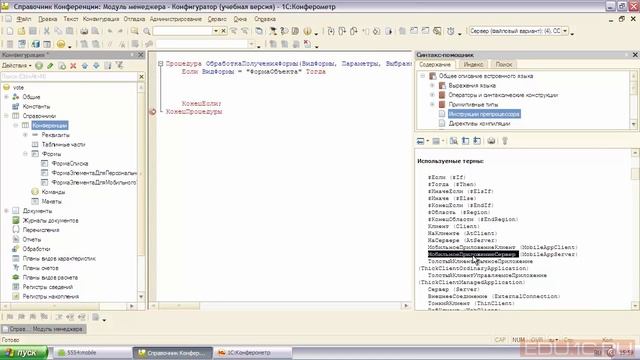Select the Команды item under Конференции
This screenshot has height=360, width=640.
click(x=53, y=192)
